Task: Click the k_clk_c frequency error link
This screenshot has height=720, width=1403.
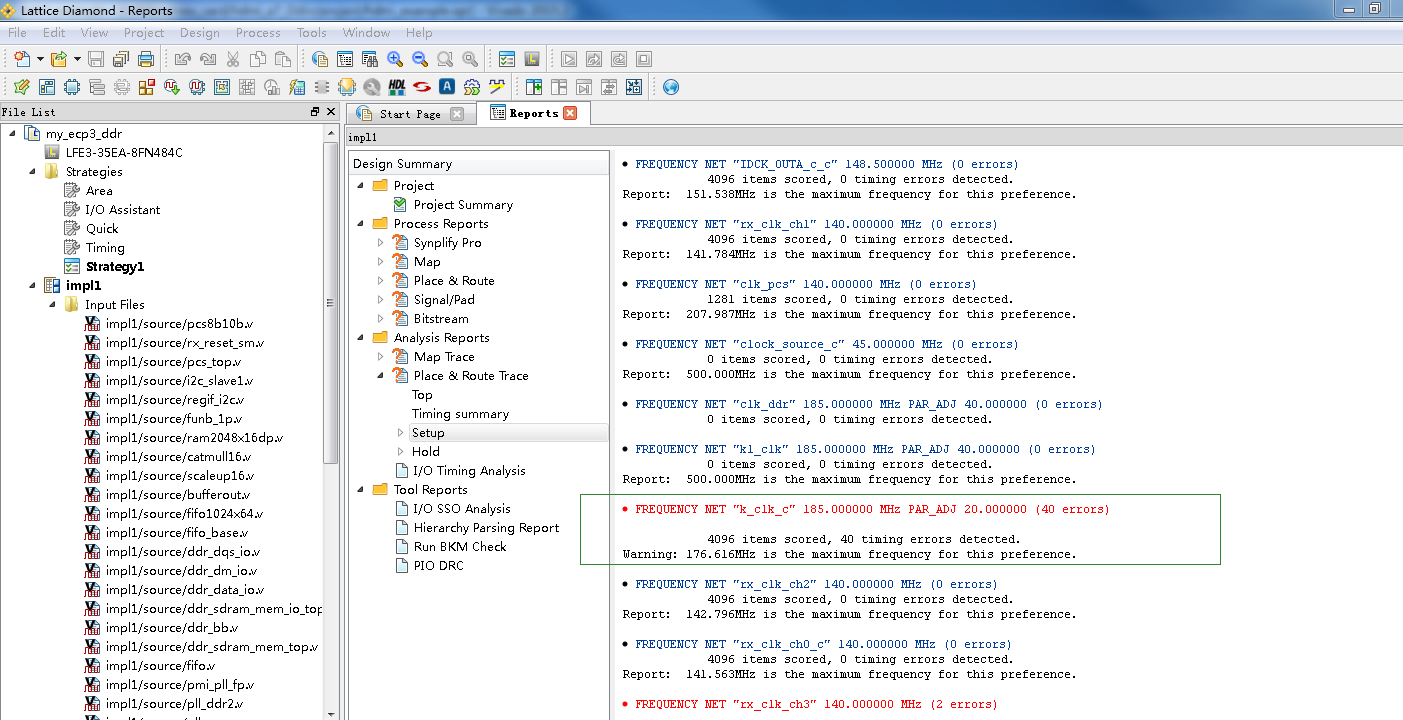Action: 871,509
